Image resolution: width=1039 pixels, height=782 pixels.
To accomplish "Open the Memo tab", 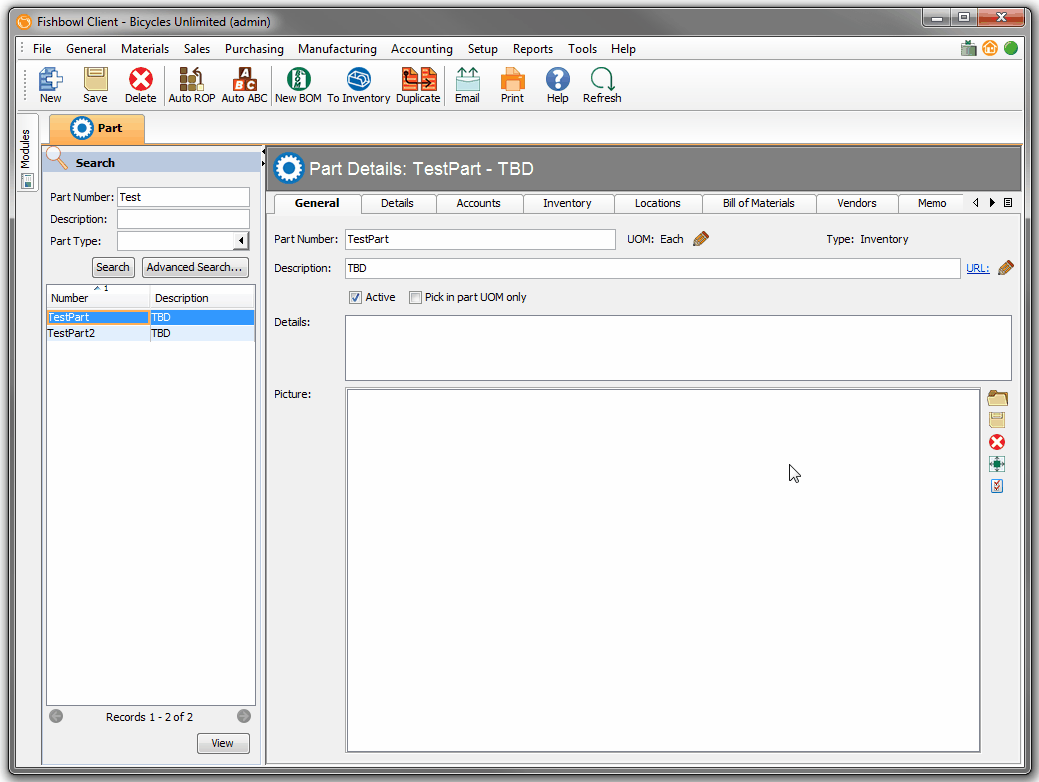I will click(932, 203).
